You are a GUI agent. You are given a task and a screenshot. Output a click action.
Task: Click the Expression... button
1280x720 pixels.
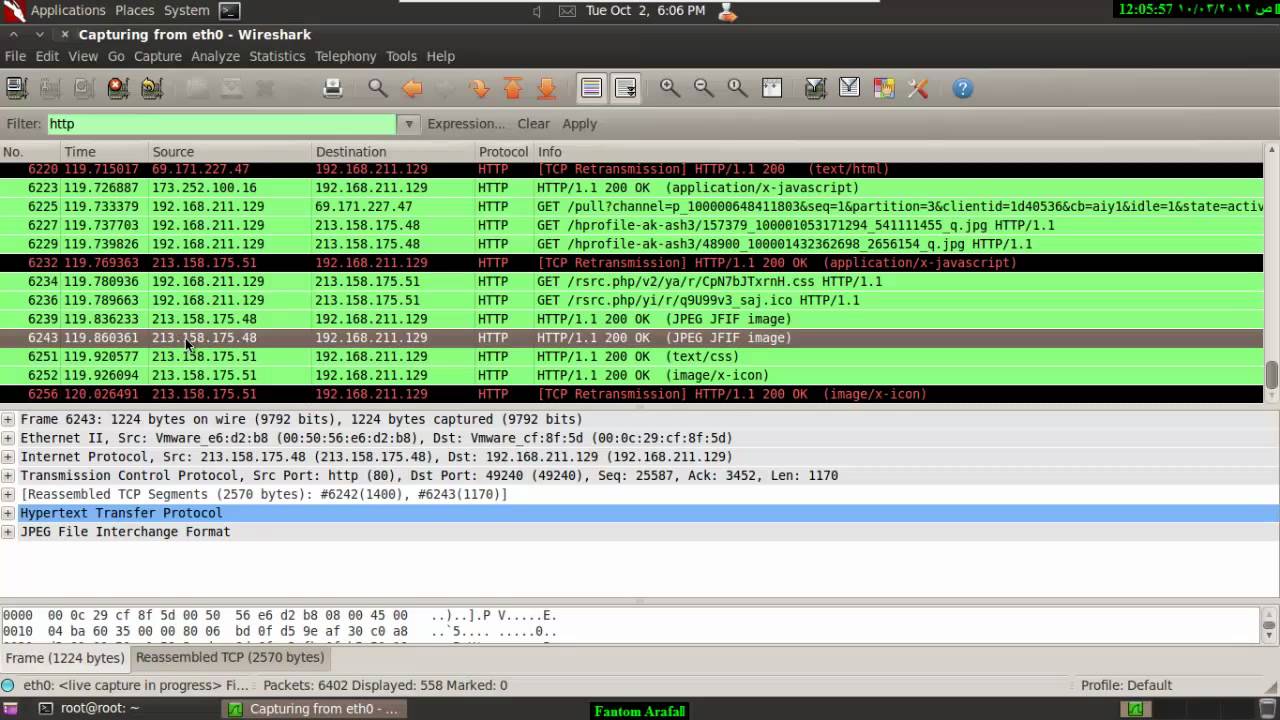pyautogui.click(x=466, y=124)
